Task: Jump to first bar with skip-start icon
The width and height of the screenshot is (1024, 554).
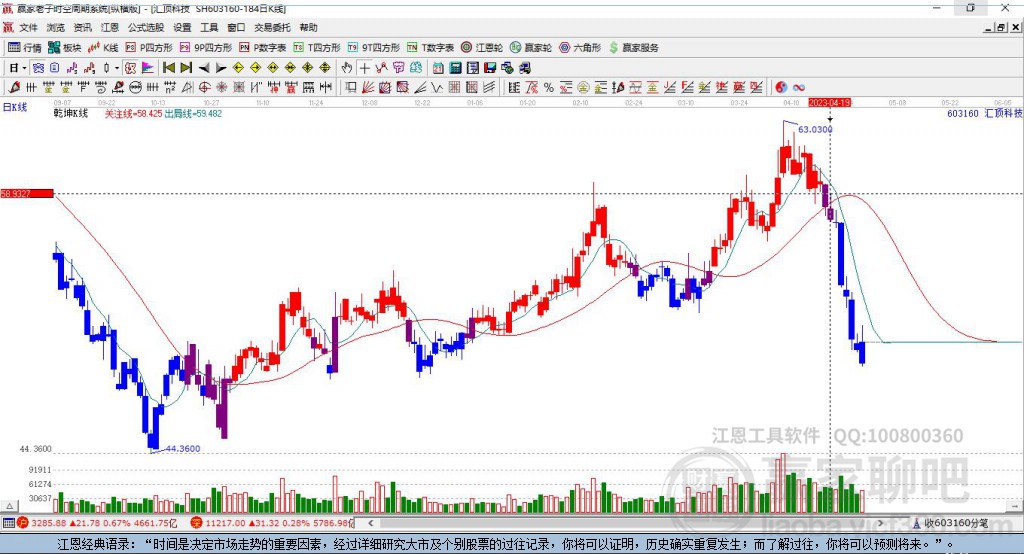Action: [x=168, y=68]
